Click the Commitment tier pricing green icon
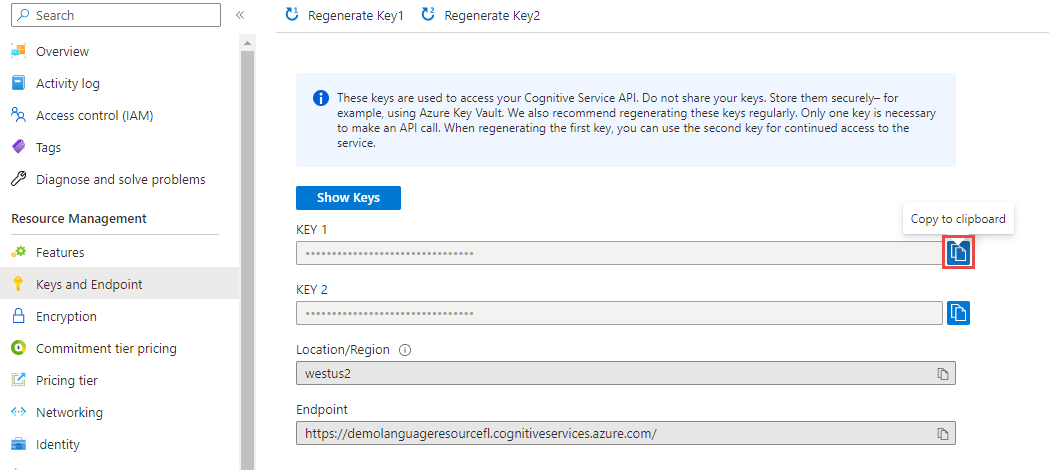 coord(19,348)
